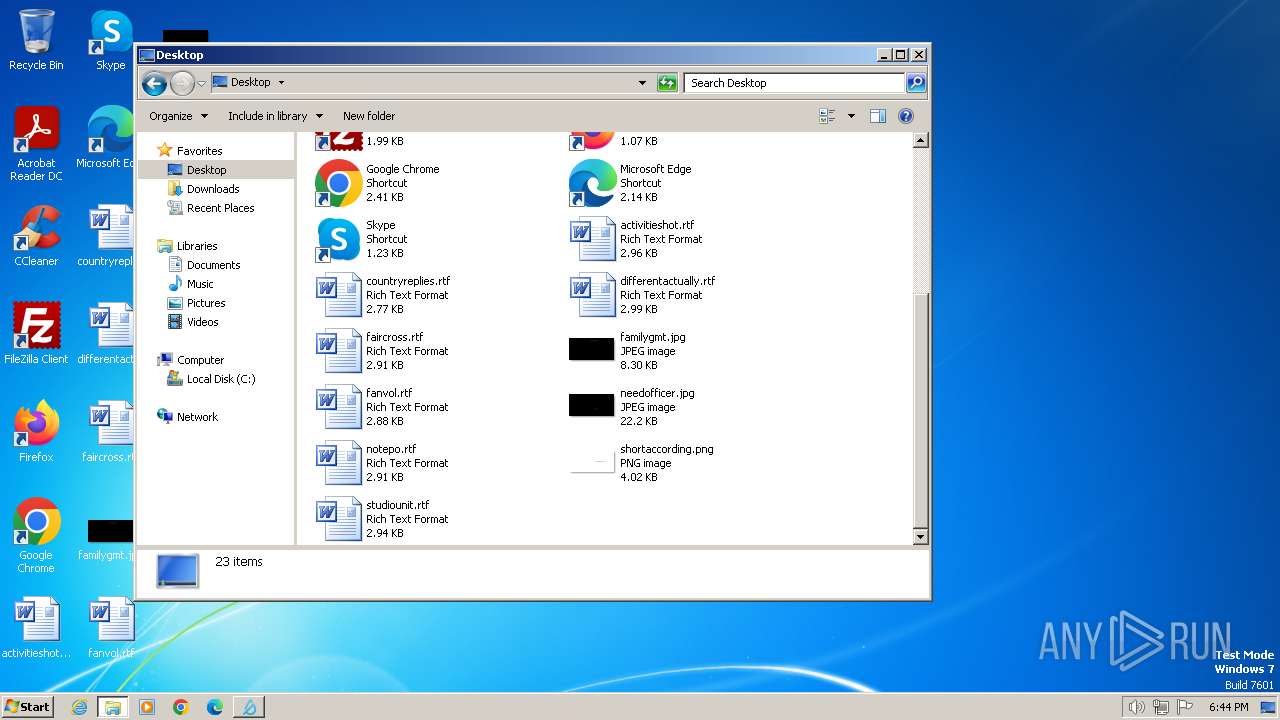
Task: Open the view options dropdown arrow
Action: click(851, 116)
